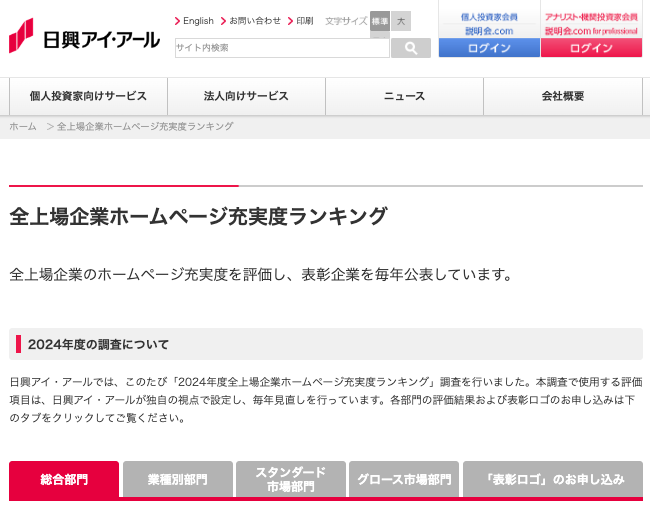Click the blue ログイン button for individual investors
This screenshot has width=650, height=510.
point(488,48)
